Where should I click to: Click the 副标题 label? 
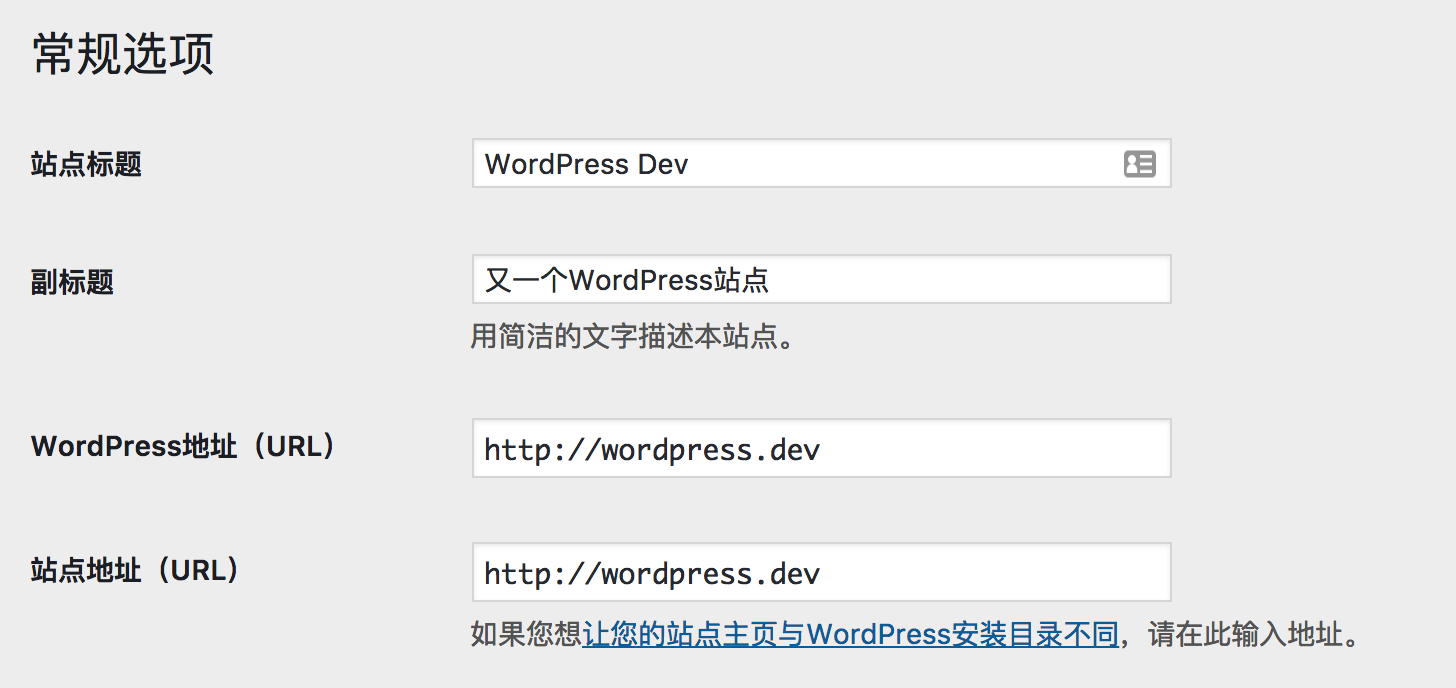72,282
